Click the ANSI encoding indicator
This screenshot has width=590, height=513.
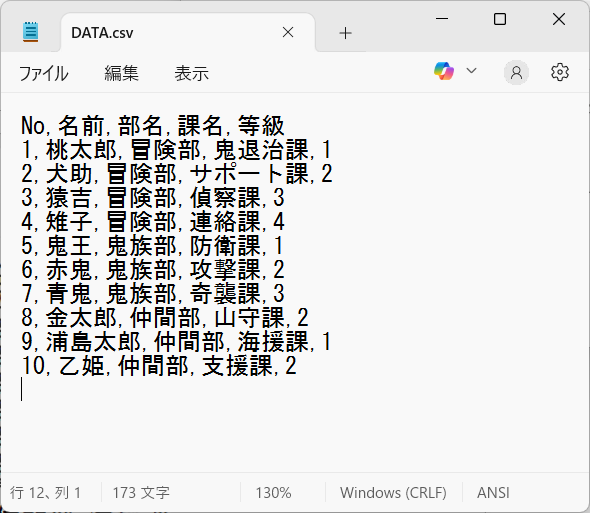tap(493, 493)
